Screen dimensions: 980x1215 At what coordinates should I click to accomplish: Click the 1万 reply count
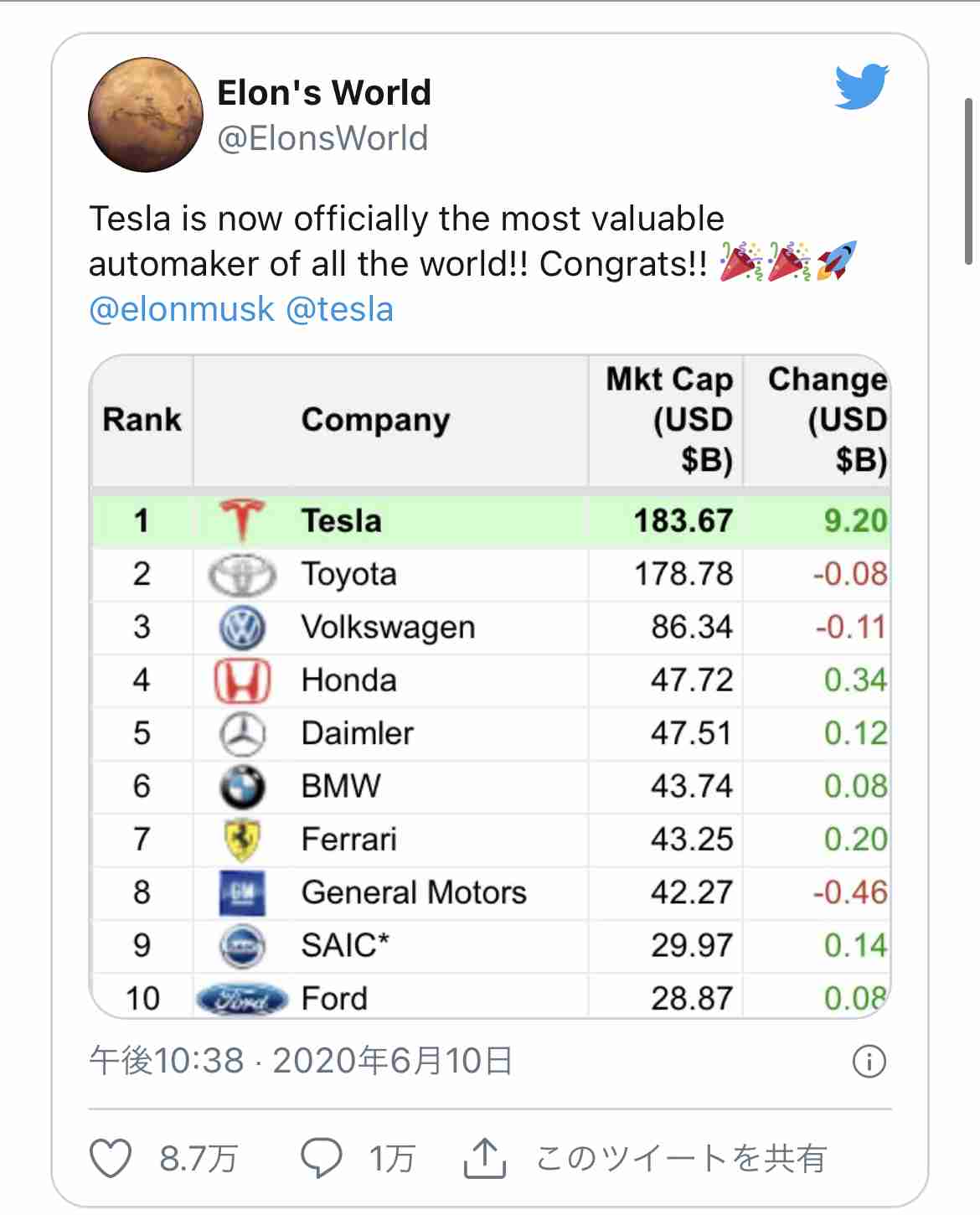[x=393, y=1159]
